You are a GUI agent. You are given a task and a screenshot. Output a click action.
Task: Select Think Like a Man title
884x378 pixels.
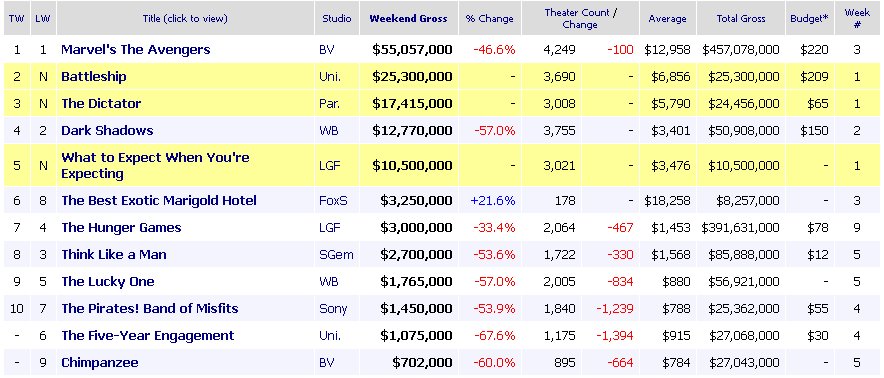tap(113, 255)
